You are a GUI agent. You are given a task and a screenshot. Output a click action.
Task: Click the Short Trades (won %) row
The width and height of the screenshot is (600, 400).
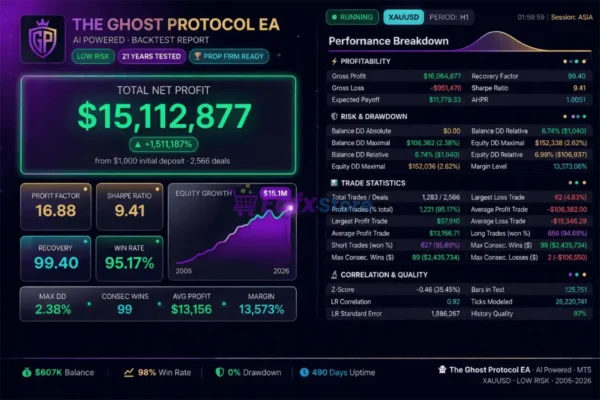coord(396,245)
